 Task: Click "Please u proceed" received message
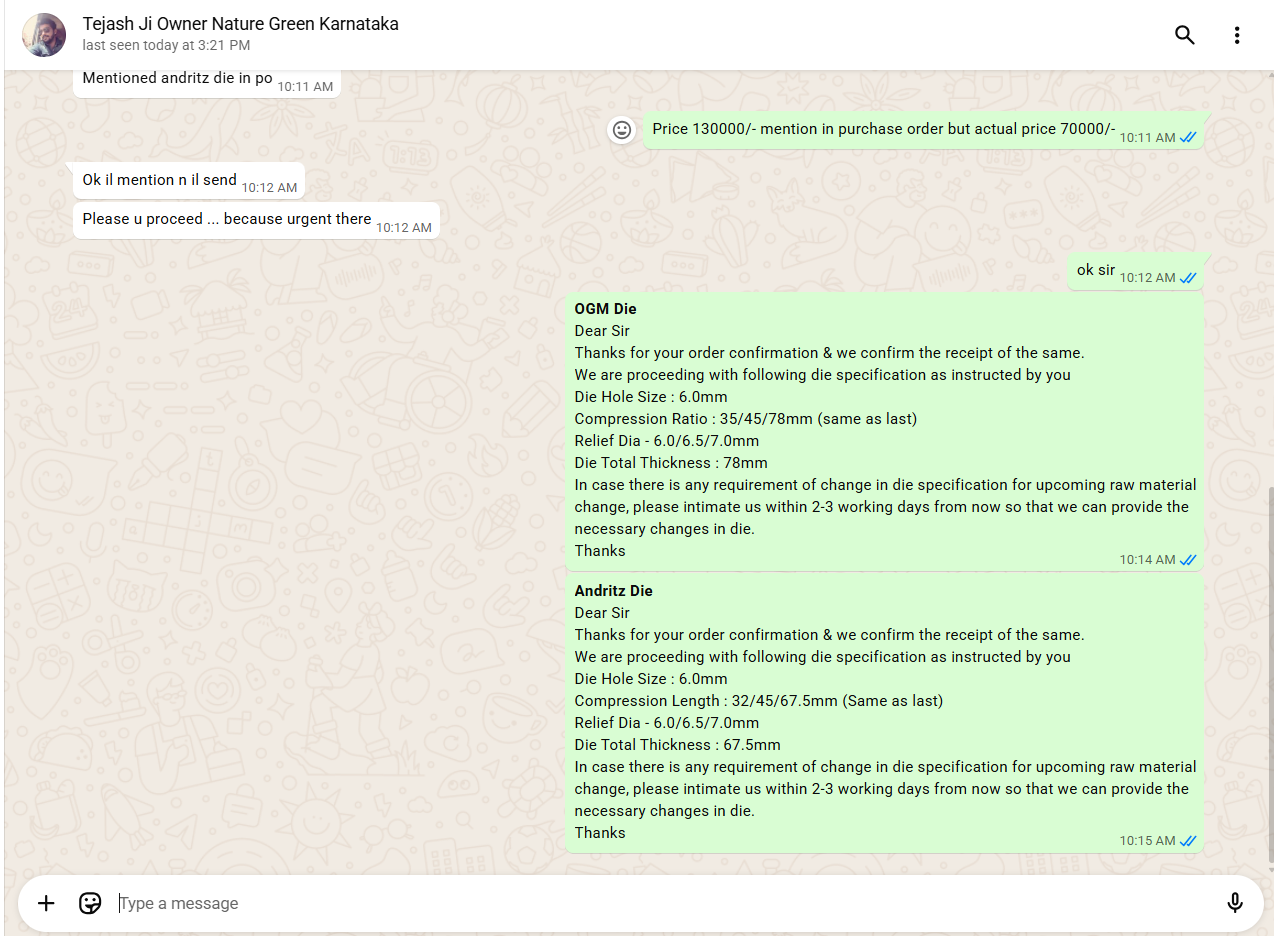[x=227, y=219]
